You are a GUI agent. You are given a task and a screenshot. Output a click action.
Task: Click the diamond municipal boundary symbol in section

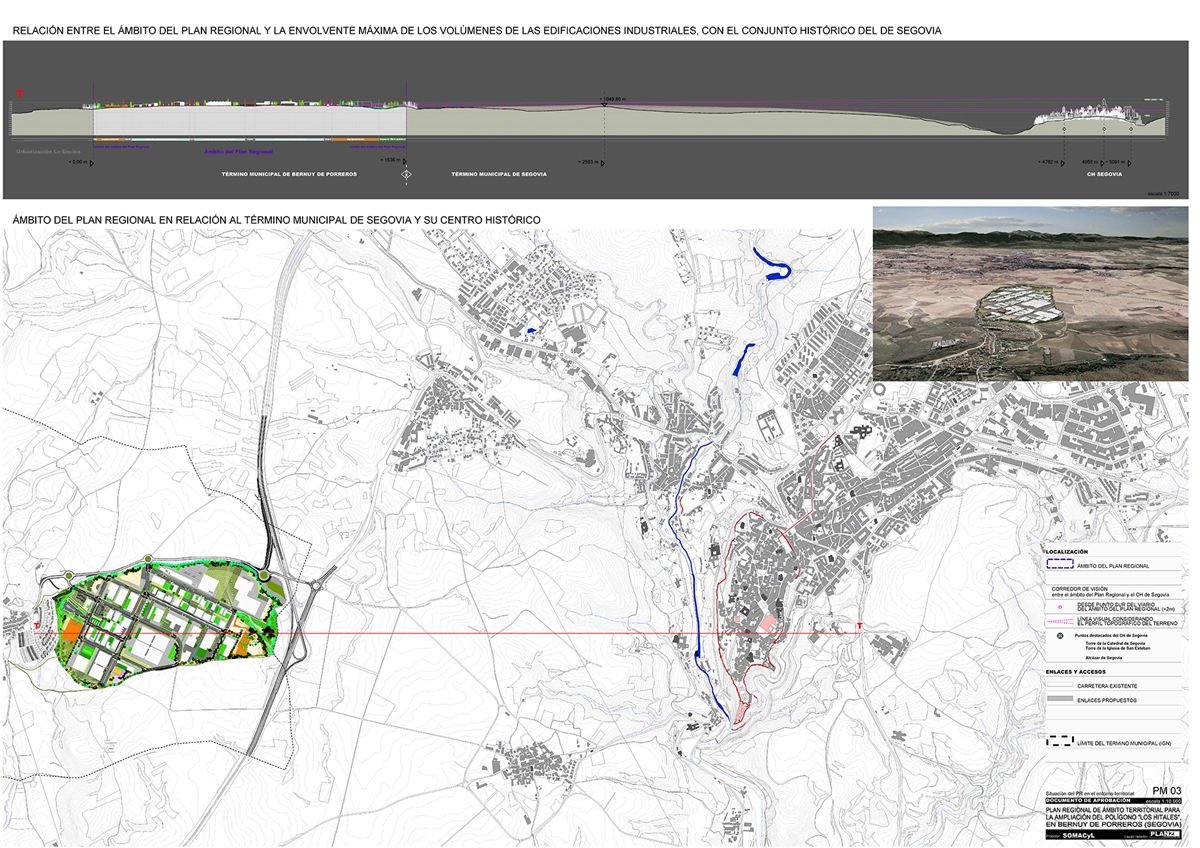click(406, 175)
